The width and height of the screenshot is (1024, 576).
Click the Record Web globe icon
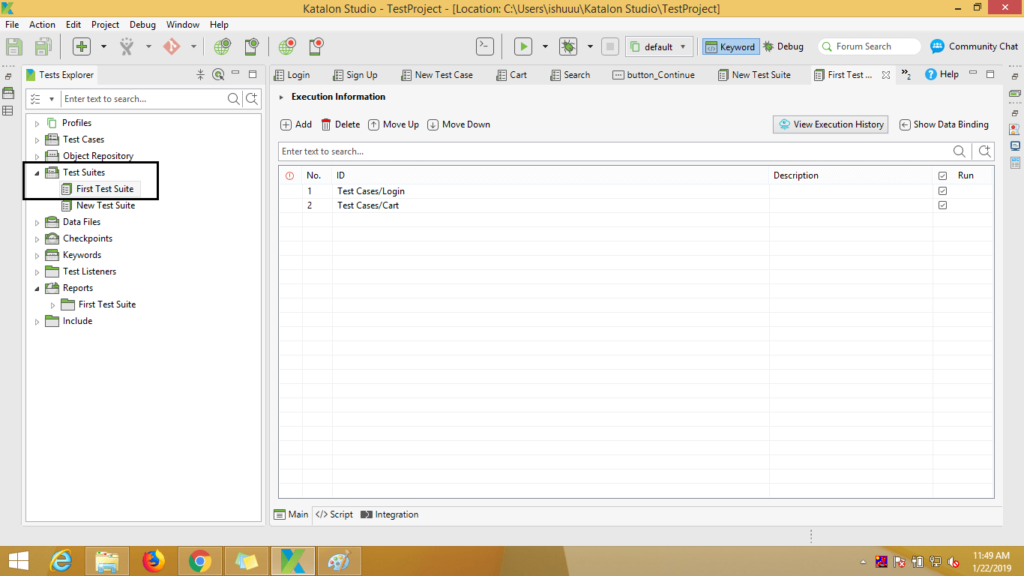click(x=287, y=46)
